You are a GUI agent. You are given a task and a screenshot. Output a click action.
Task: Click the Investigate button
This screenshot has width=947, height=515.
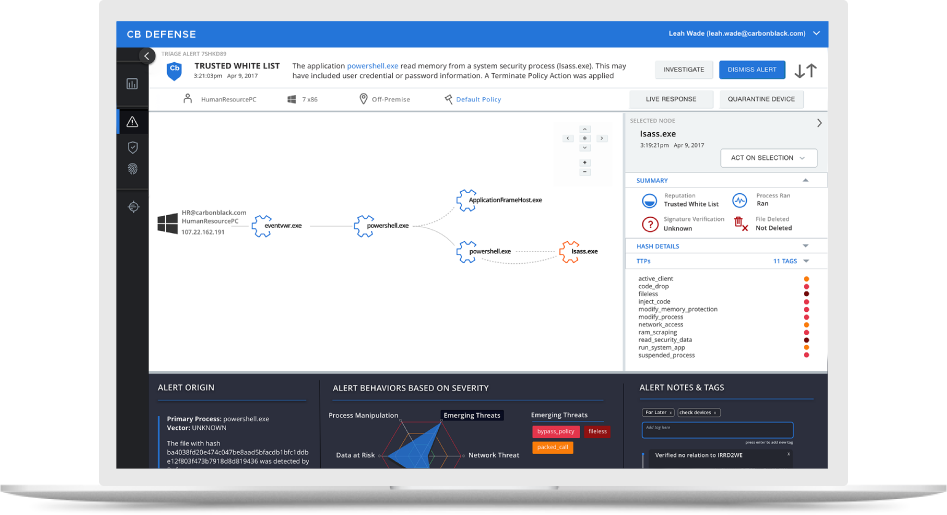pyautogui.click(x=684, y=70)
